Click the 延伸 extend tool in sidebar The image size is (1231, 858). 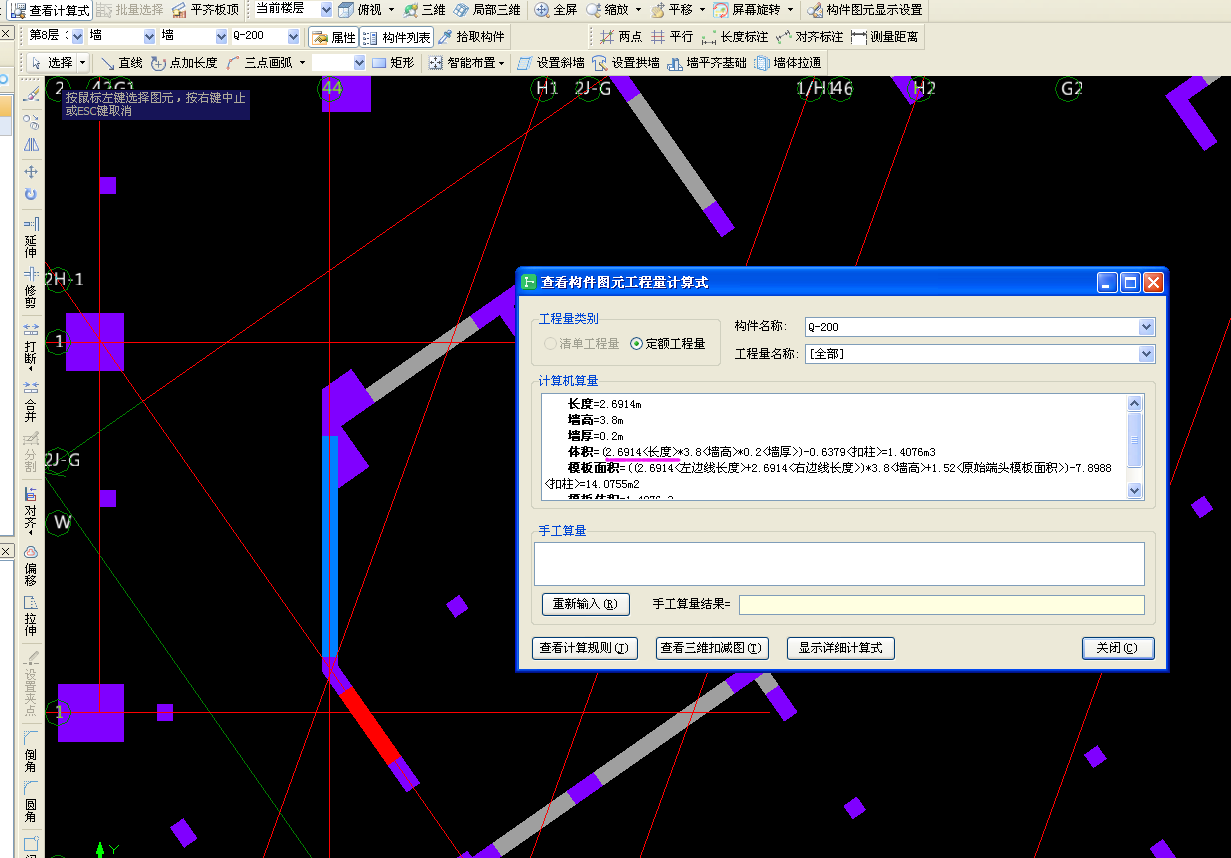(31, 236)
